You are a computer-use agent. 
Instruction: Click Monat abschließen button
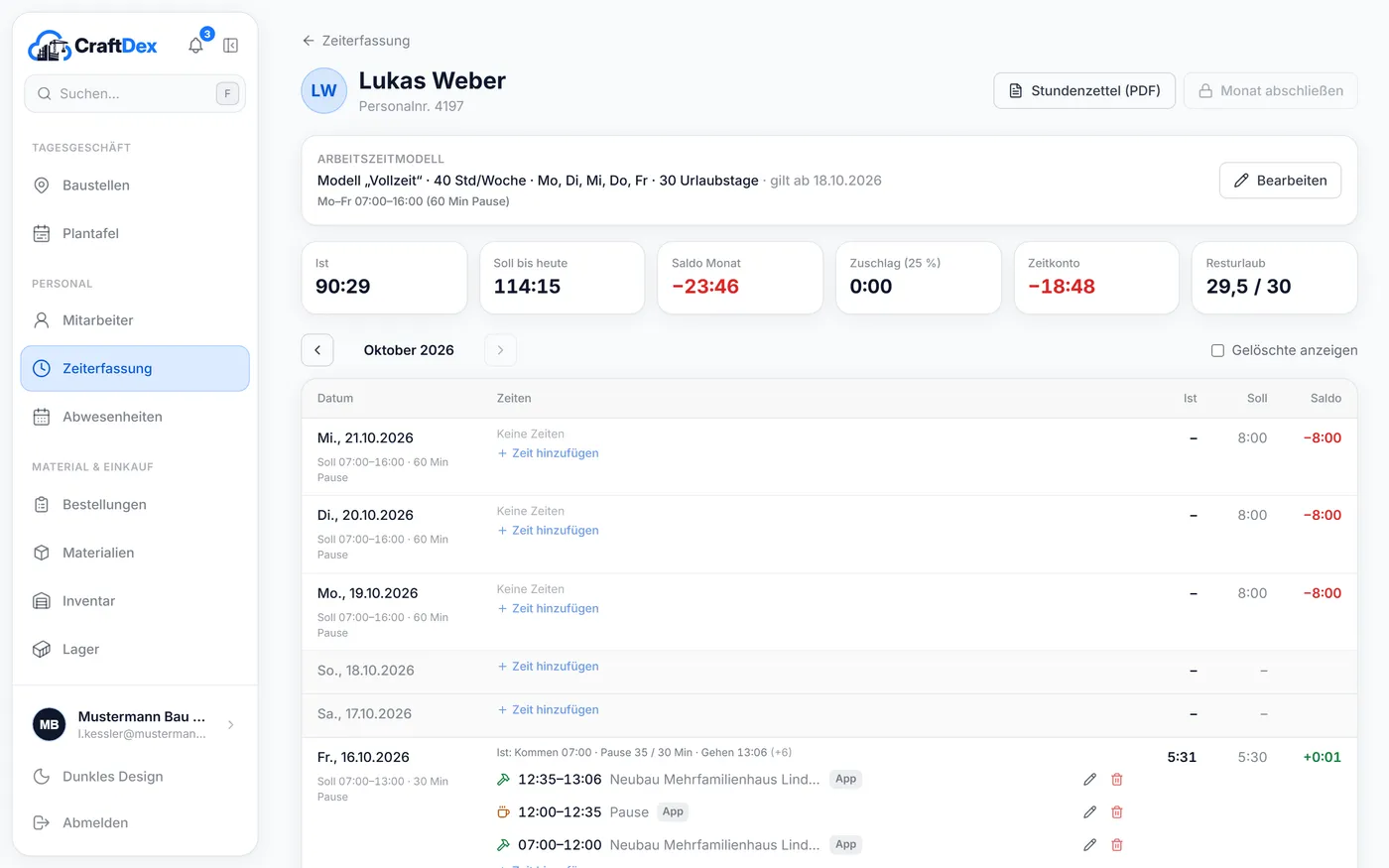pos(1271,91)
